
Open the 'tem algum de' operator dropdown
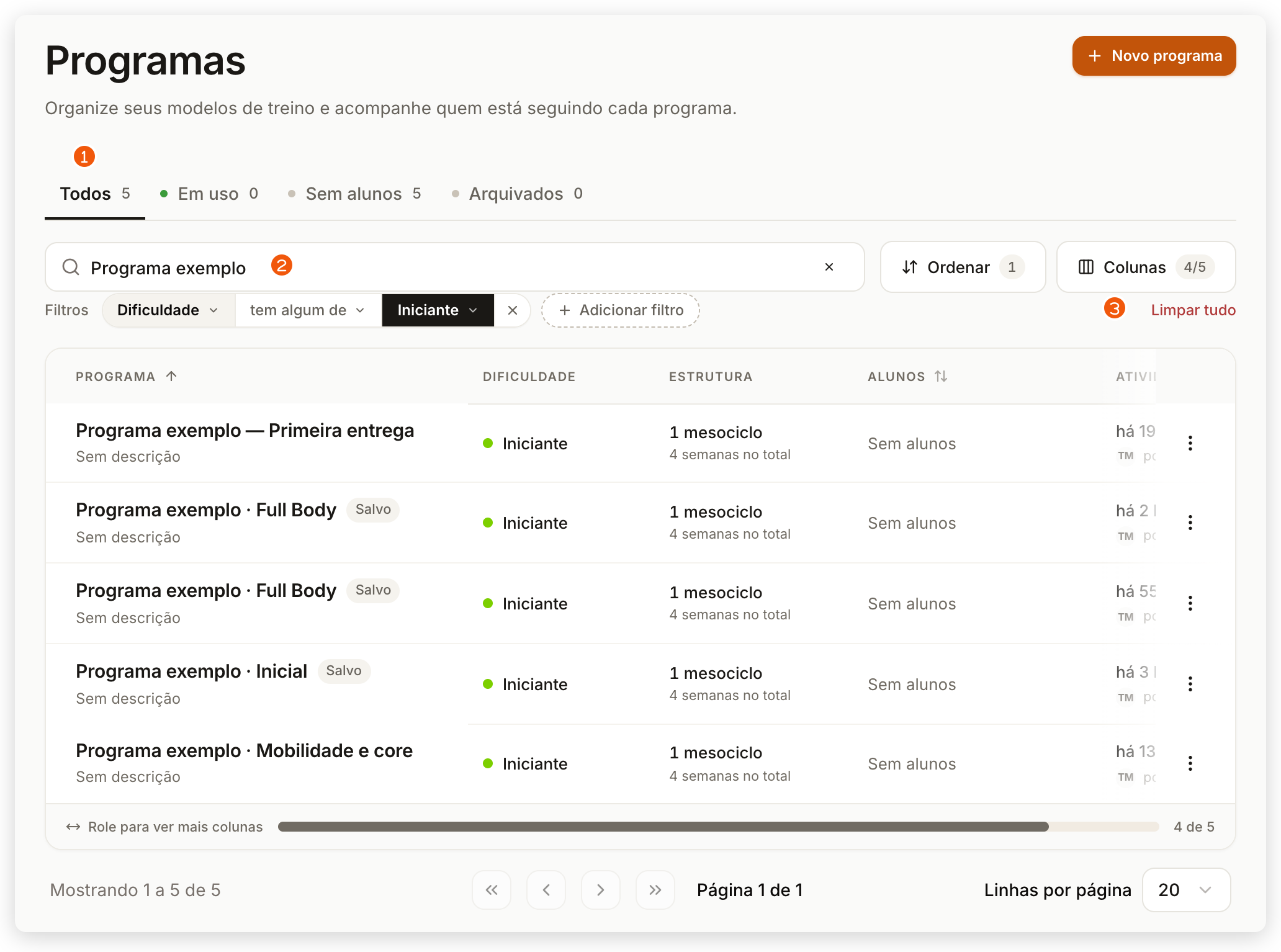click(308, 310)
